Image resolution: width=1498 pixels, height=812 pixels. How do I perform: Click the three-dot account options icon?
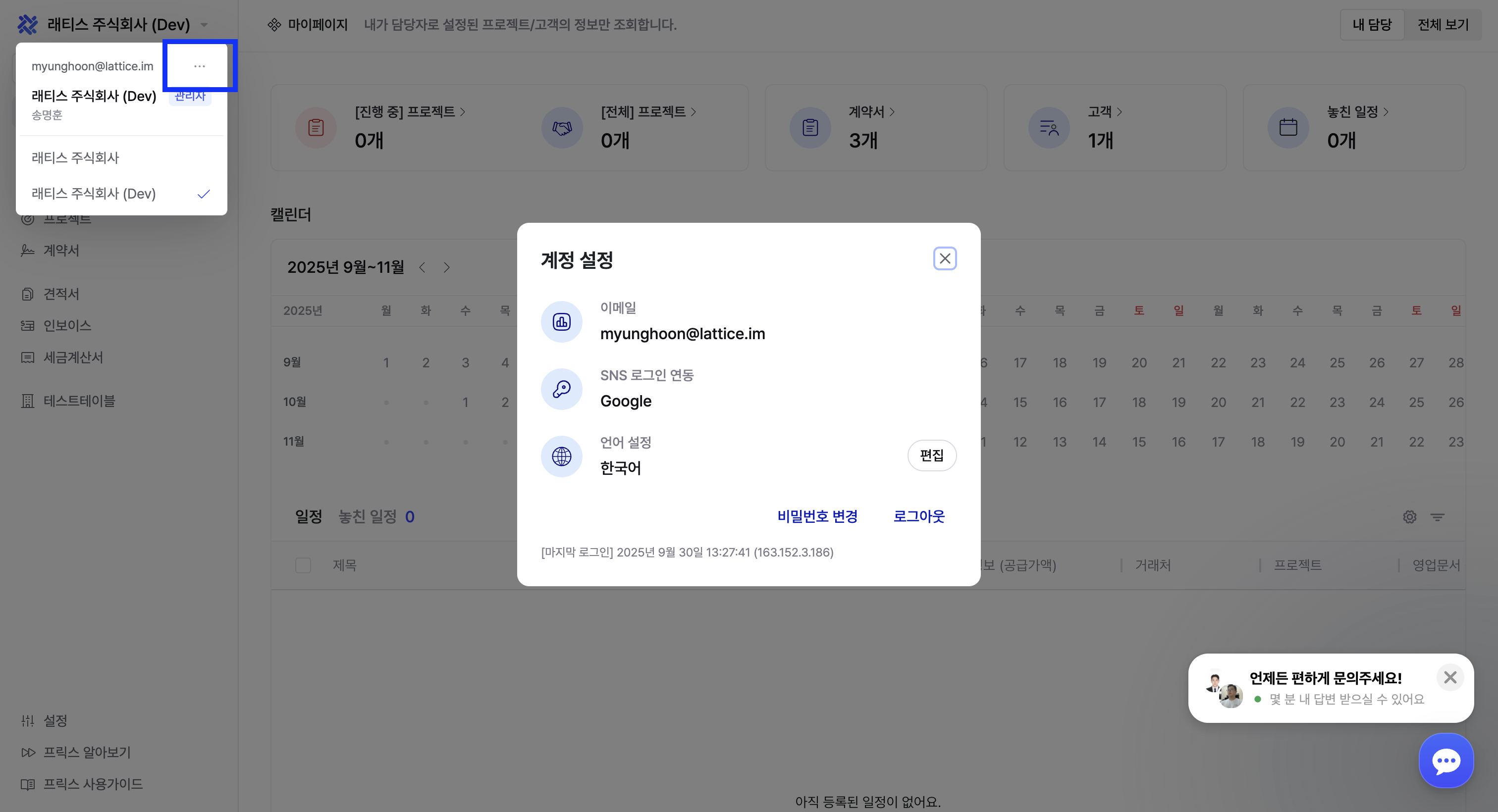[200, 66]
